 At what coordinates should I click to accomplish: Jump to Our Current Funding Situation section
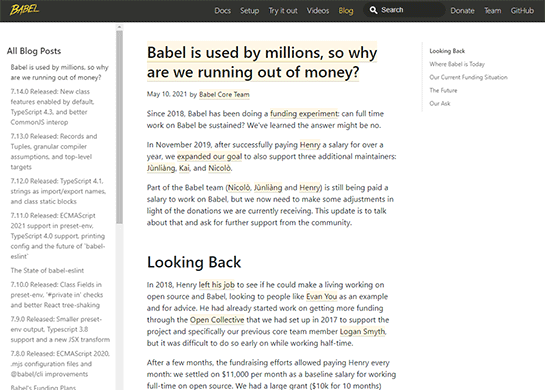[x=468, y=77]
